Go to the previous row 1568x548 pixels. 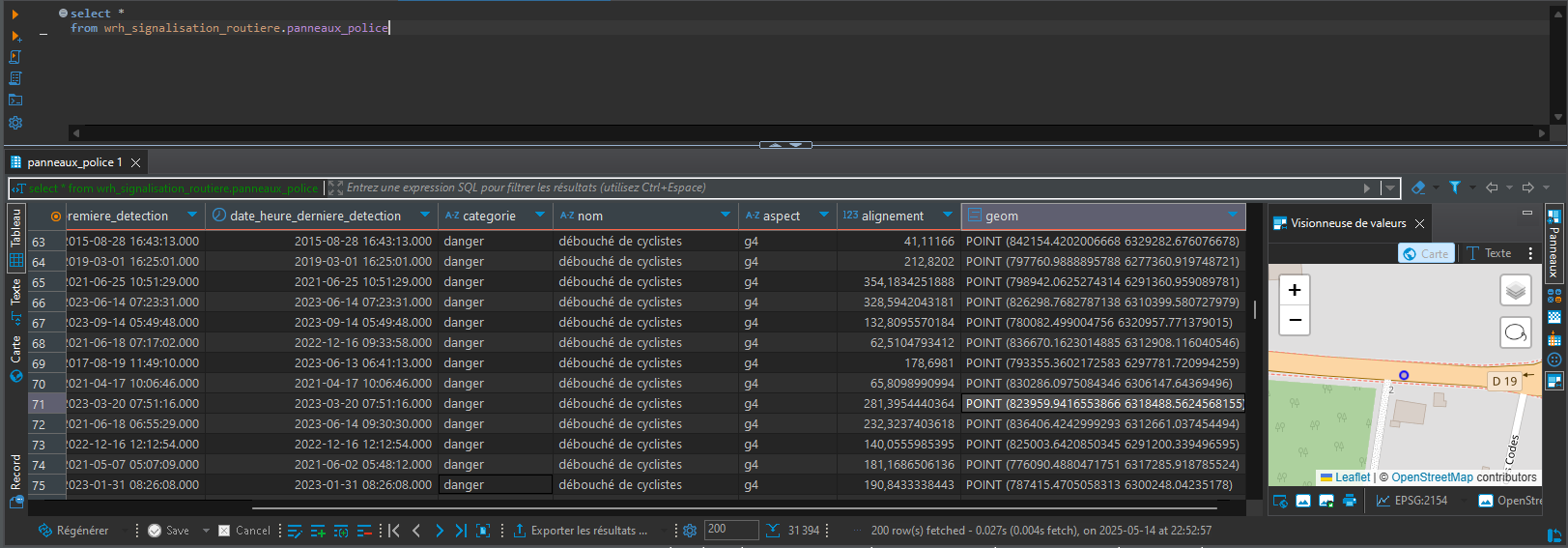[416, 531]
